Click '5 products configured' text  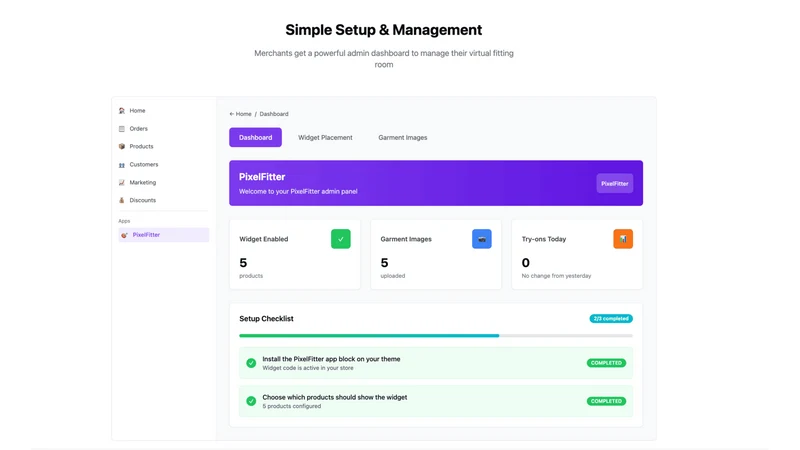coord(292,406)
